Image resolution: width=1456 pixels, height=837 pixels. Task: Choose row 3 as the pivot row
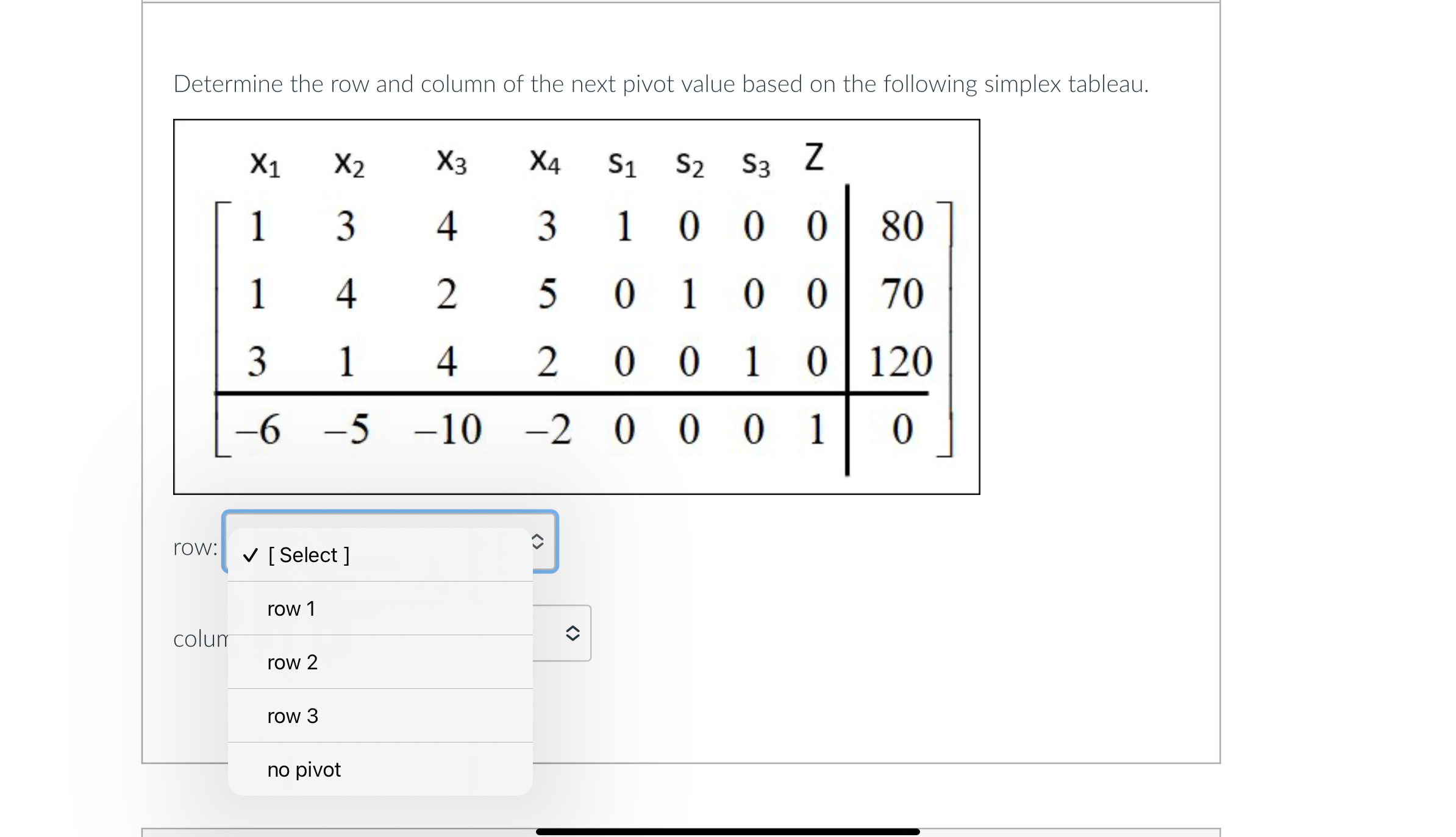pyautogui.click(x=293, y=716)
